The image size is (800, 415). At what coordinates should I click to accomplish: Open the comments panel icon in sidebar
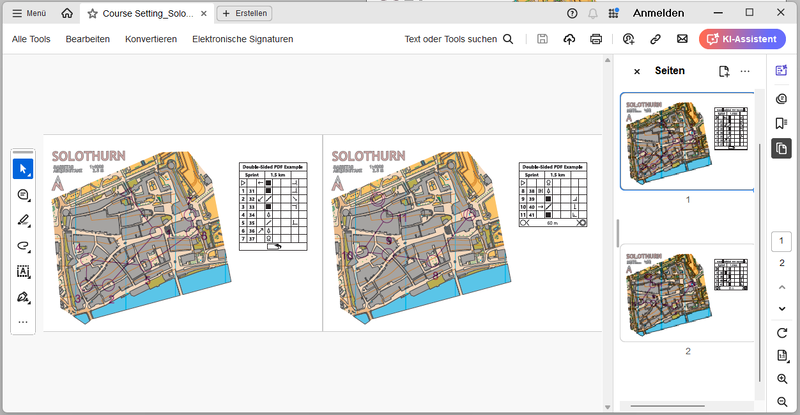[x=781, y=99]
